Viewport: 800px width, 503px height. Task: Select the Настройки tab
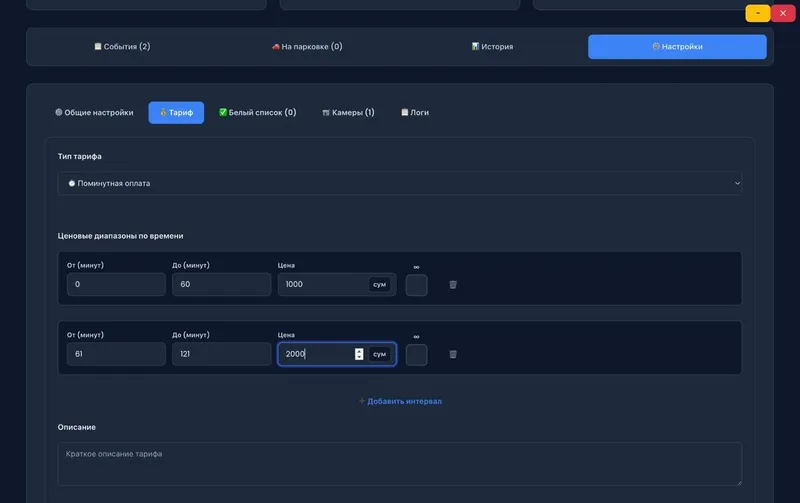677,46
